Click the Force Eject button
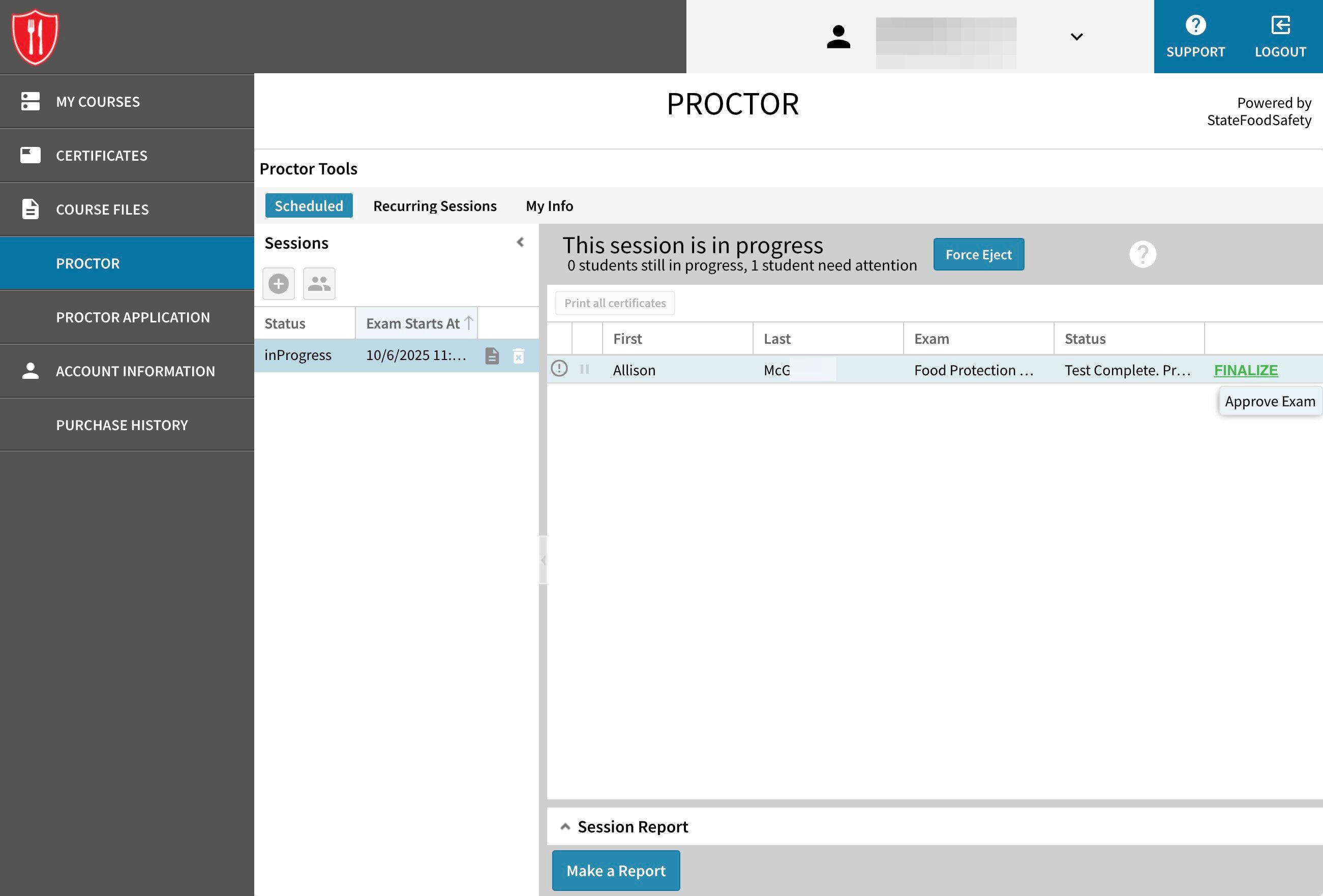 coord(978,254)
